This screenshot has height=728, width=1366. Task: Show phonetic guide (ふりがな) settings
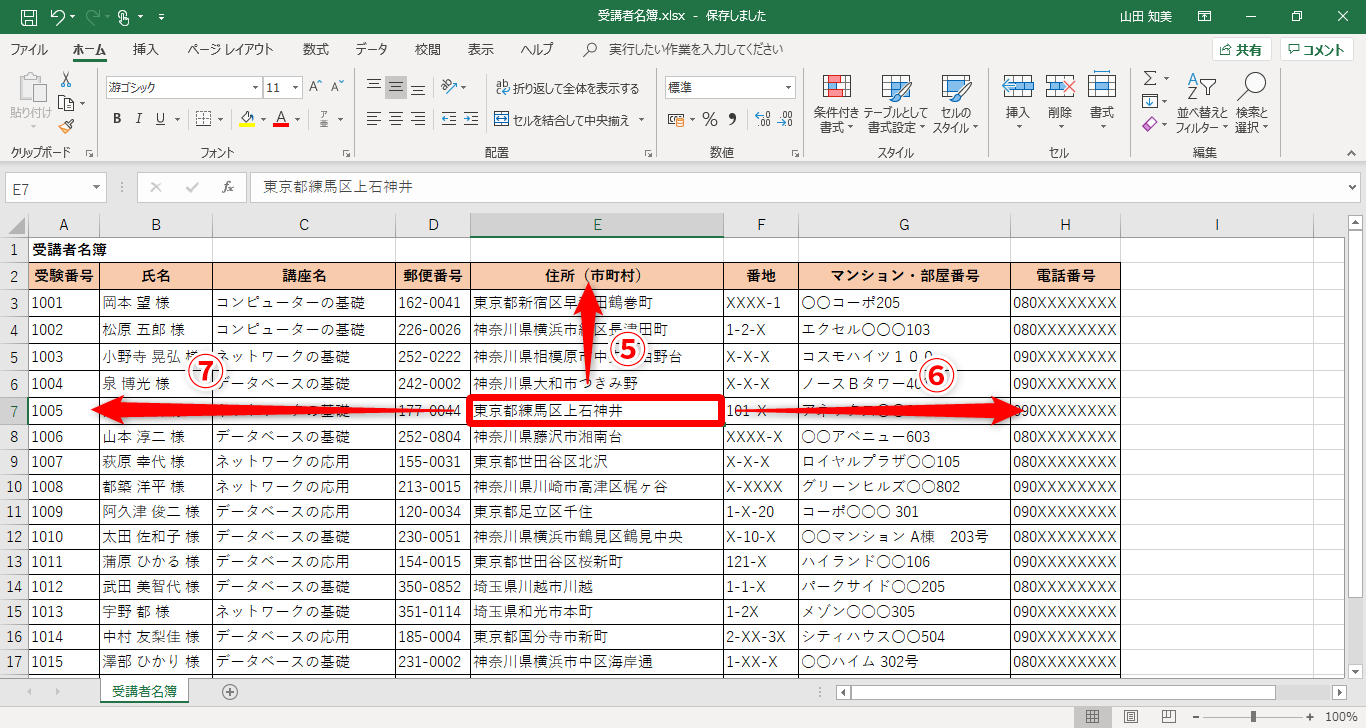coord(324,120)
